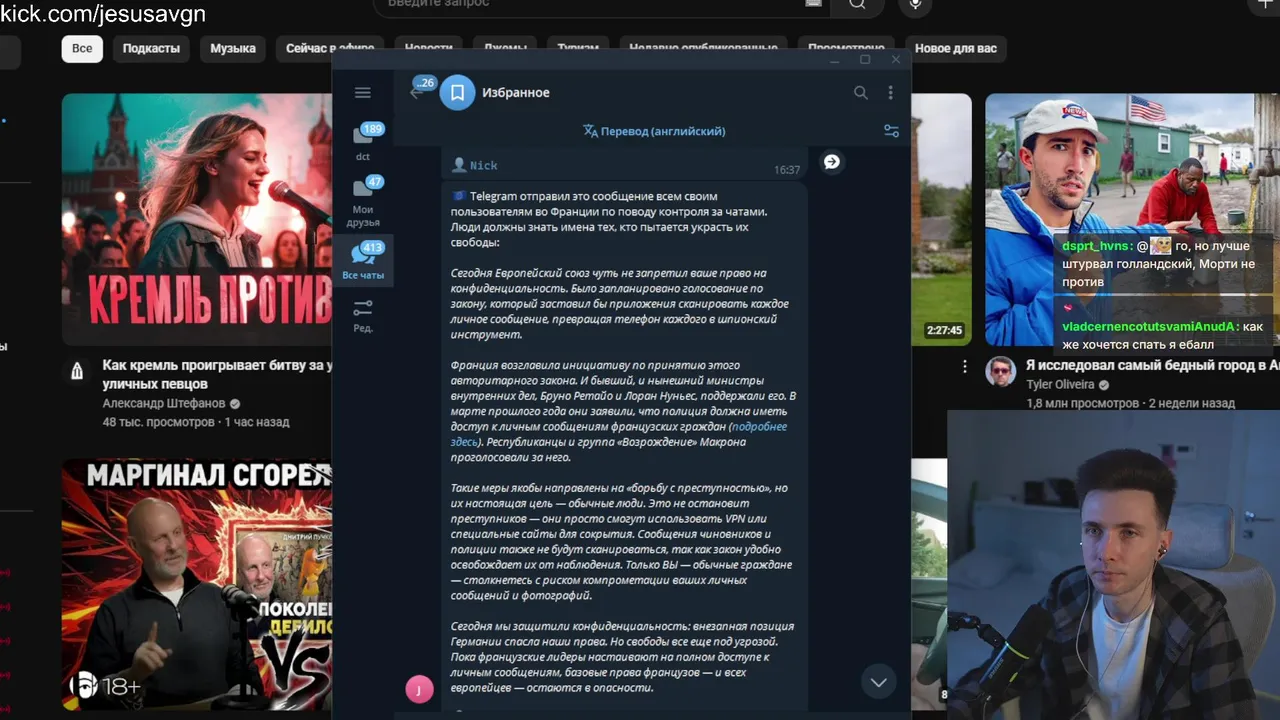Click the 189 badge on dct folder
This screenshot has width=1280, height=720.
[x=372, y=129]
